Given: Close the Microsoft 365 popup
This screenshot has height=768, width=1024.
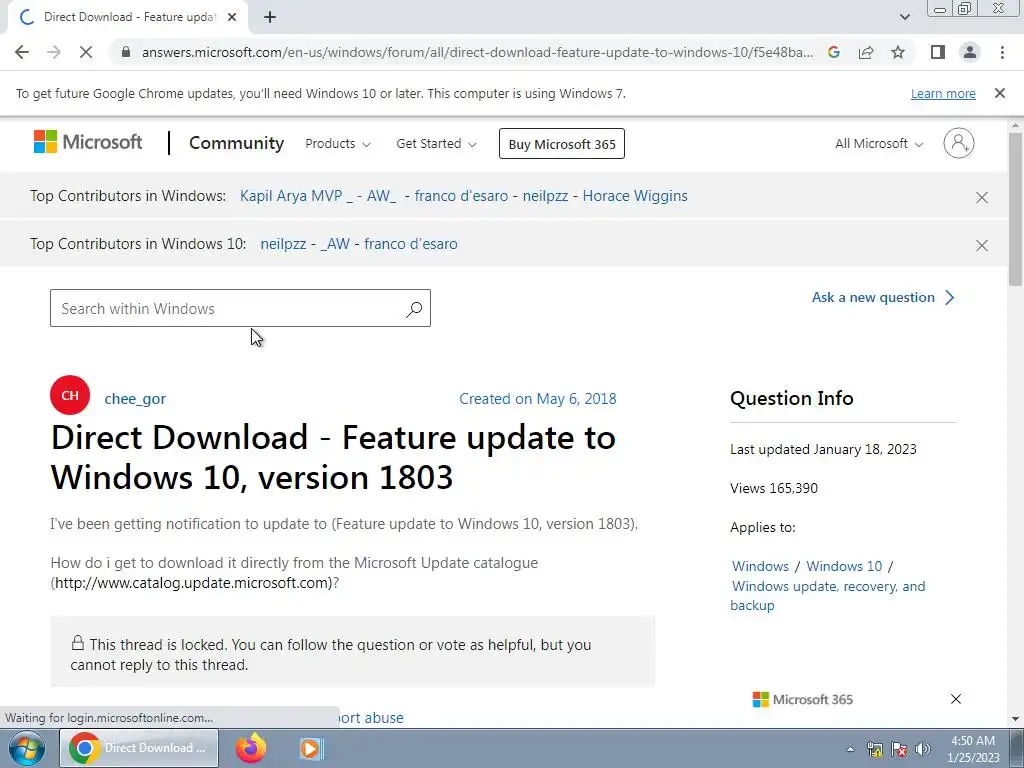Looking at the screenshot, I should 956,699.
